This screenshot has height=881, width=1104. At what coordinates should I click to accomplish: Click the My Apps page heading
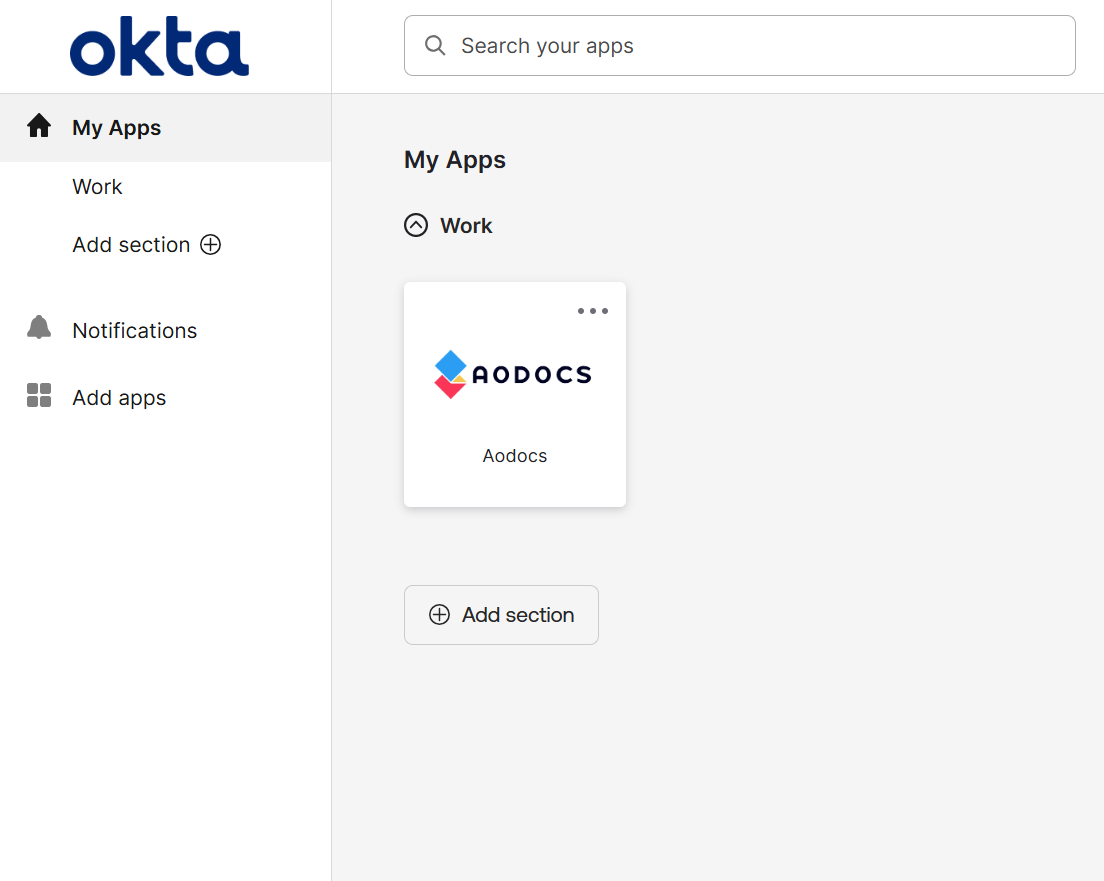[455, 160]
